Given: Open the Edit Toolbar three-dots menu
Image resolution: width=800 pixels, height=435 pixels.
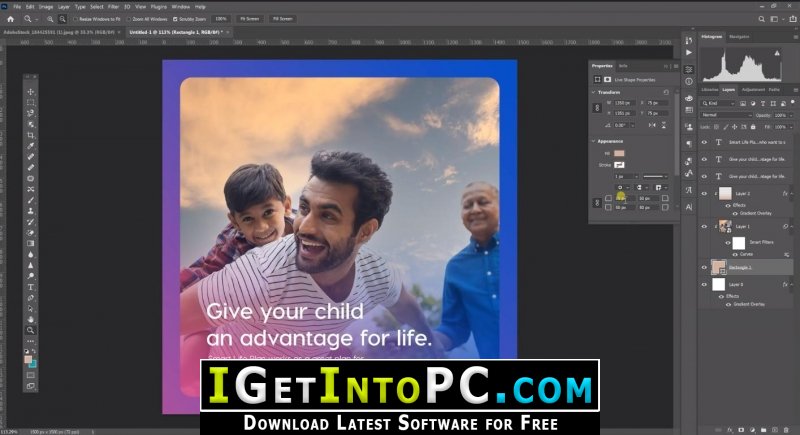Looking at the screenshot, I should coord(31,341).
